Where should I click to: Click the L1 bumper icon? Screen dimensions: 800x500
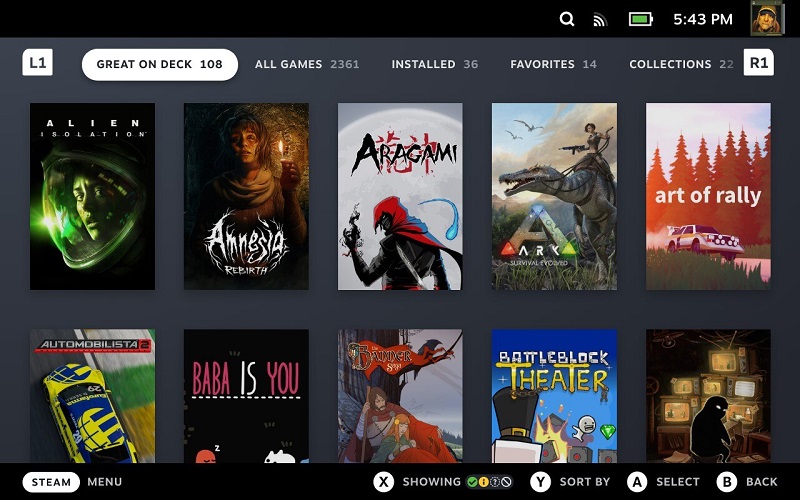click(38, 63)
